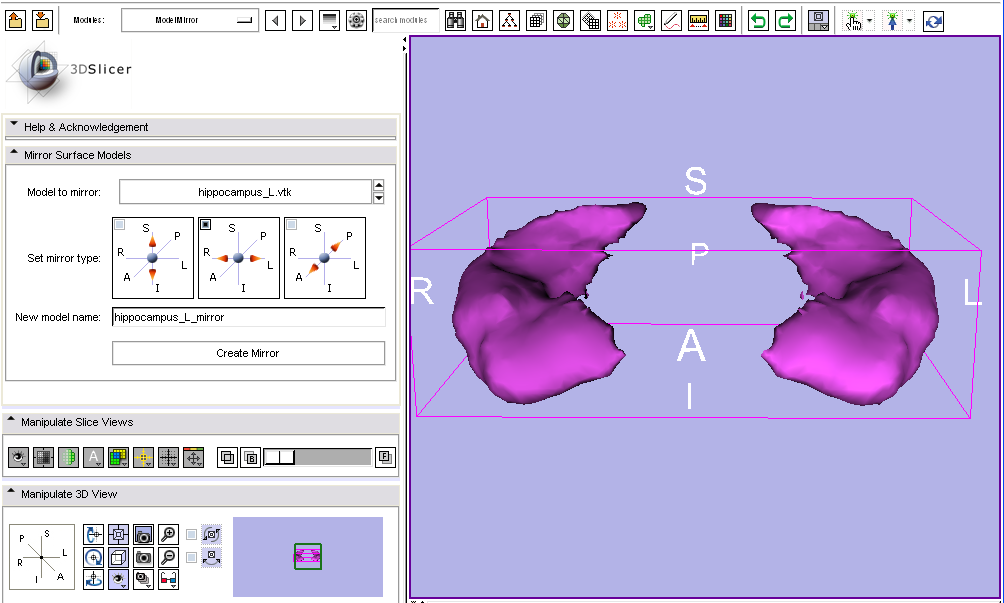Click the eye icon in Manipulate Slice Views
The image size is (1004, 603).
point(17,457)
